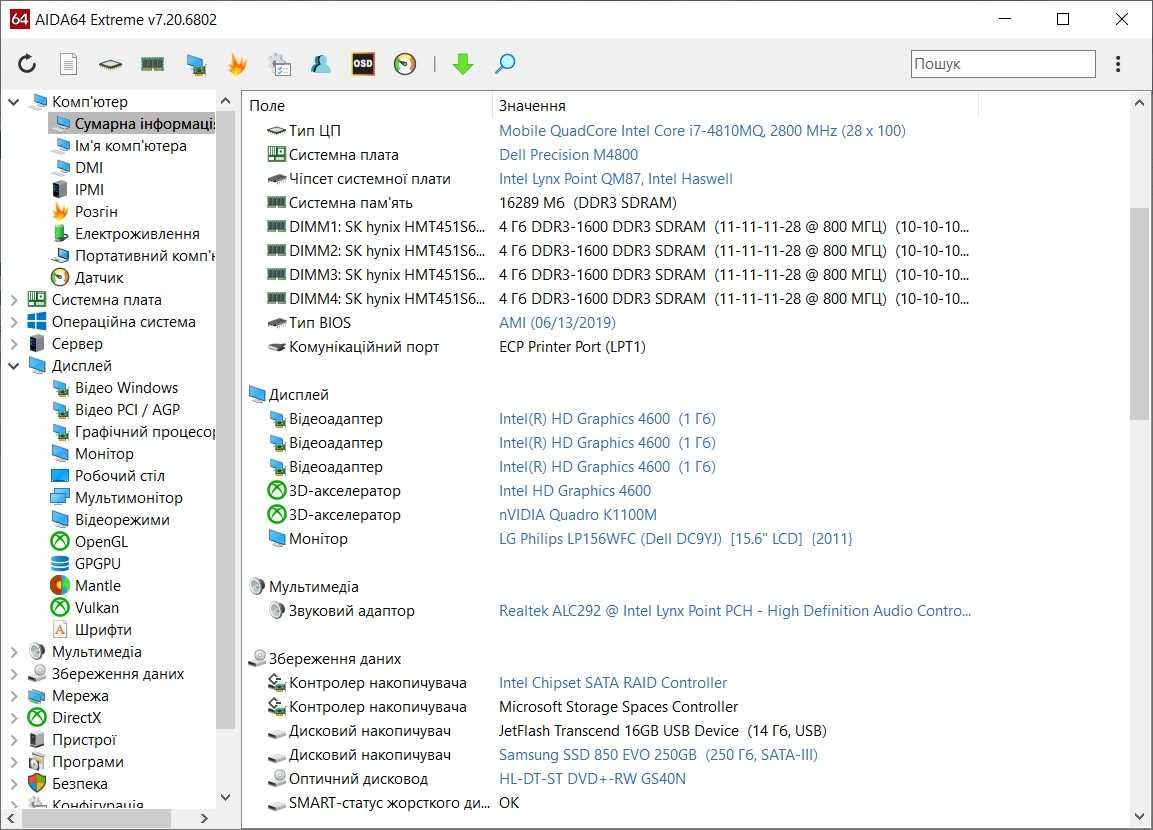This screenshot has width=1153, height=830.
Task: Open the audit manager toolbar icon
Action: click(x=279, y=64)
